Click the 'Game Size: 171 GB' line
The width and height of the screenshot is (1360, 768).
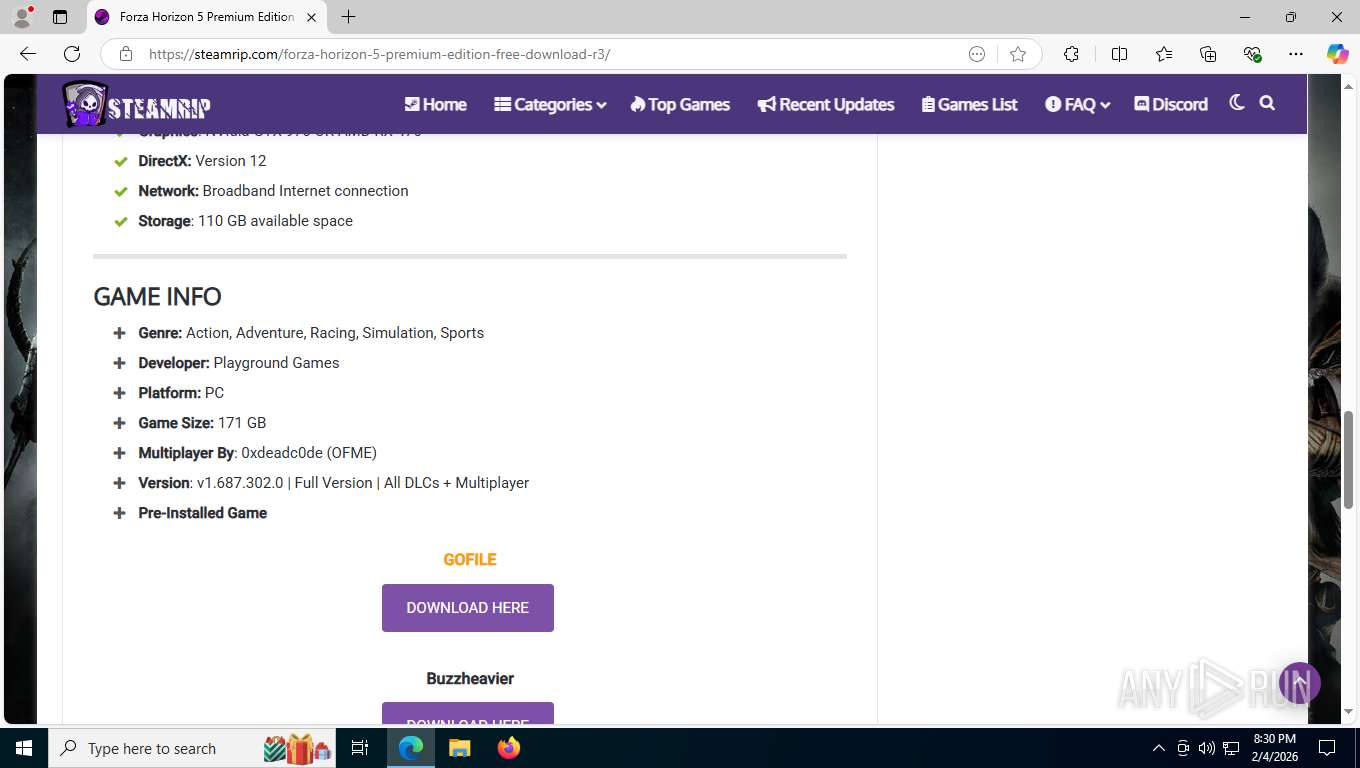(202, 423)
